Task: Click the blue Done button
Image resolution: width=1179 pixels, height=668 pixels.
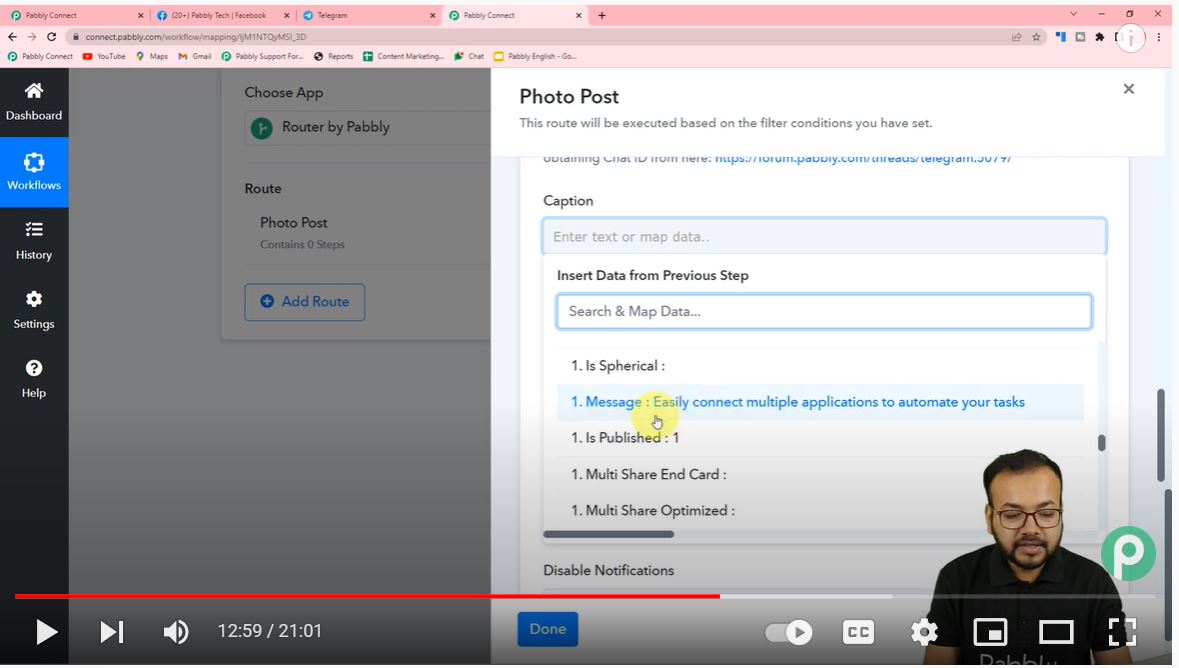Action: (547, 629)
